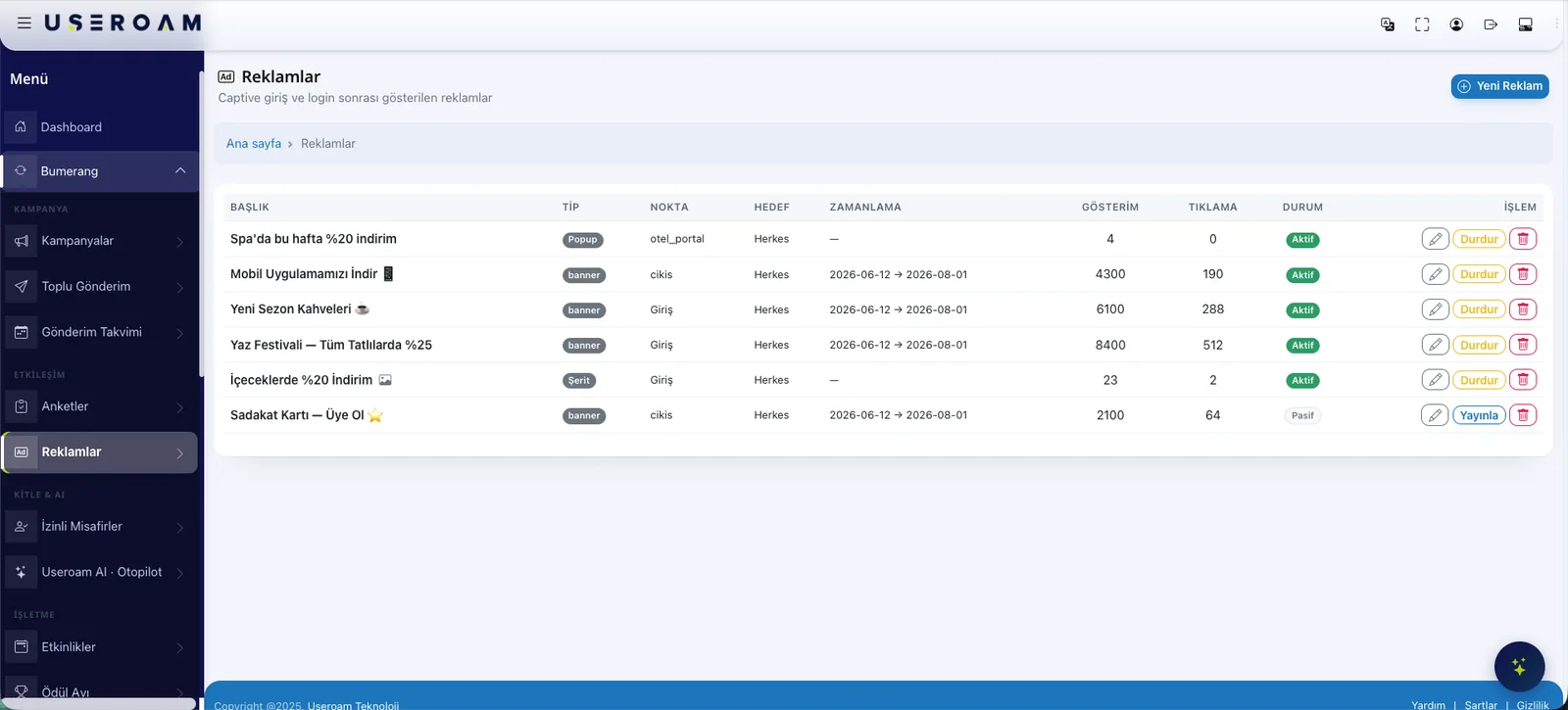Pause Yaz Festivali ad with Durdur
This screenshot has width=1568, height=710.
1479,345
